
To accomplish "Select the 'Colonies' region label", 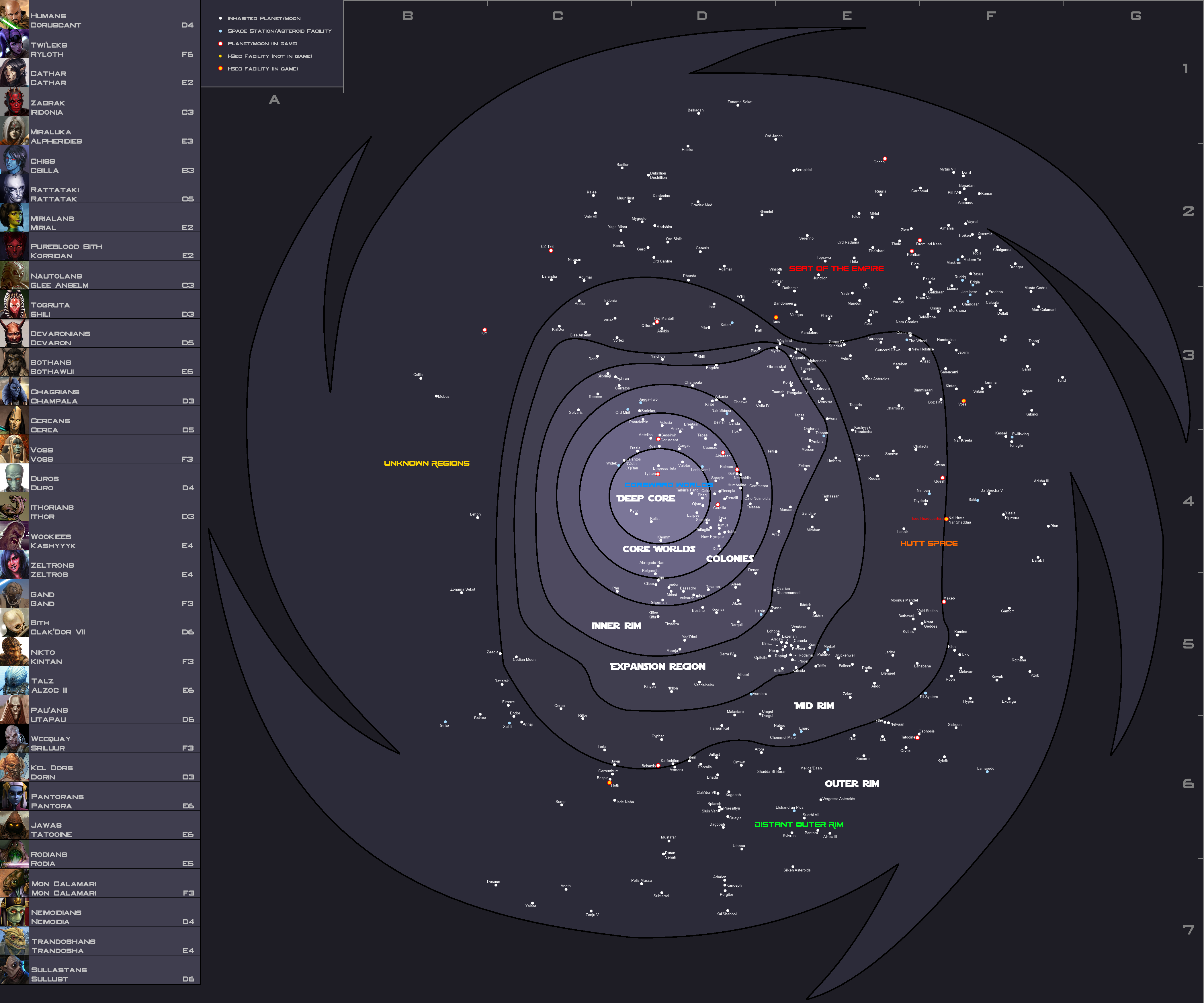I will click(x=729, y=558).
